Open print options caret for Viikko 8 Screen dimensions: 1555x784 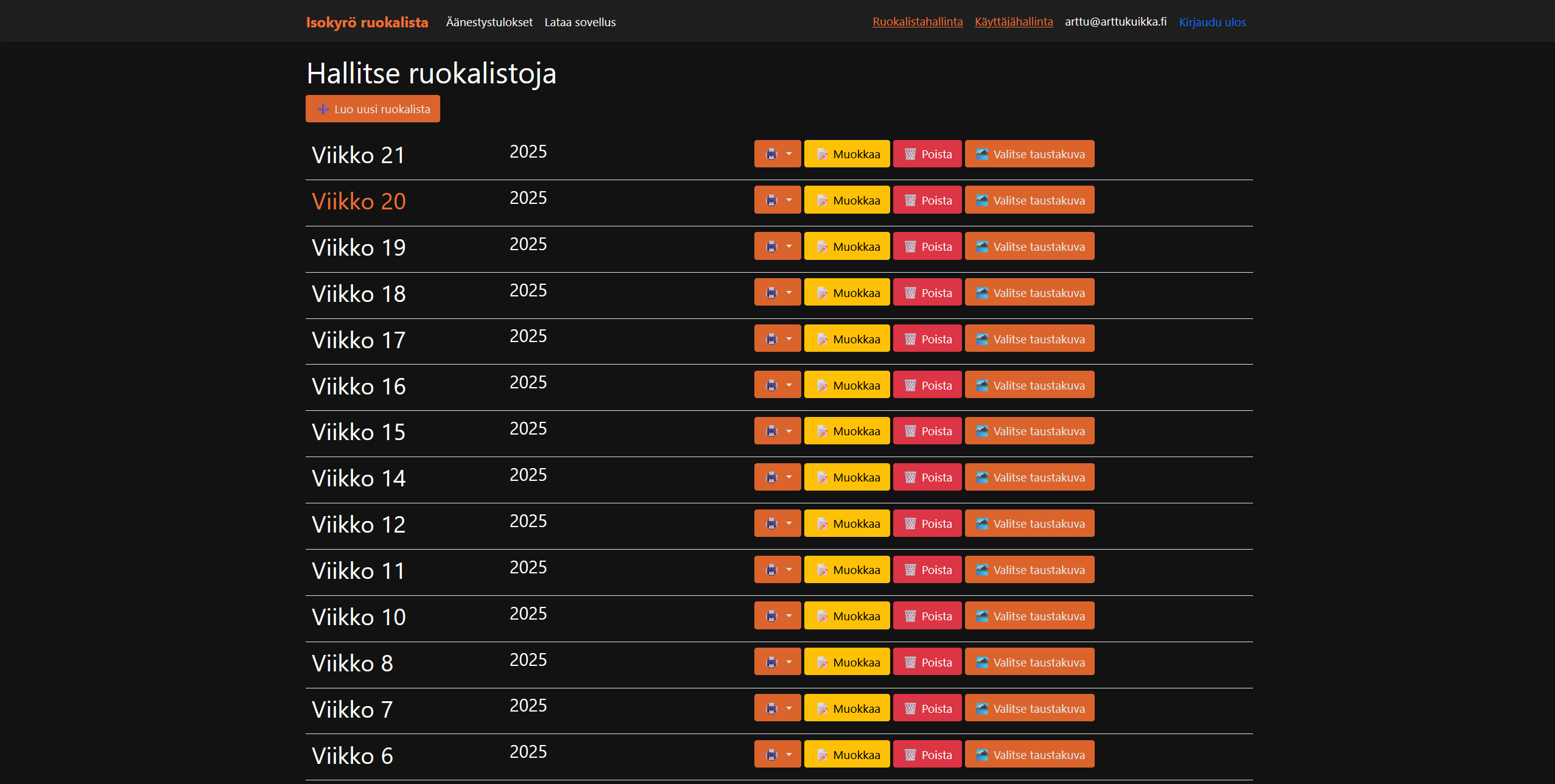pos(789,662)
